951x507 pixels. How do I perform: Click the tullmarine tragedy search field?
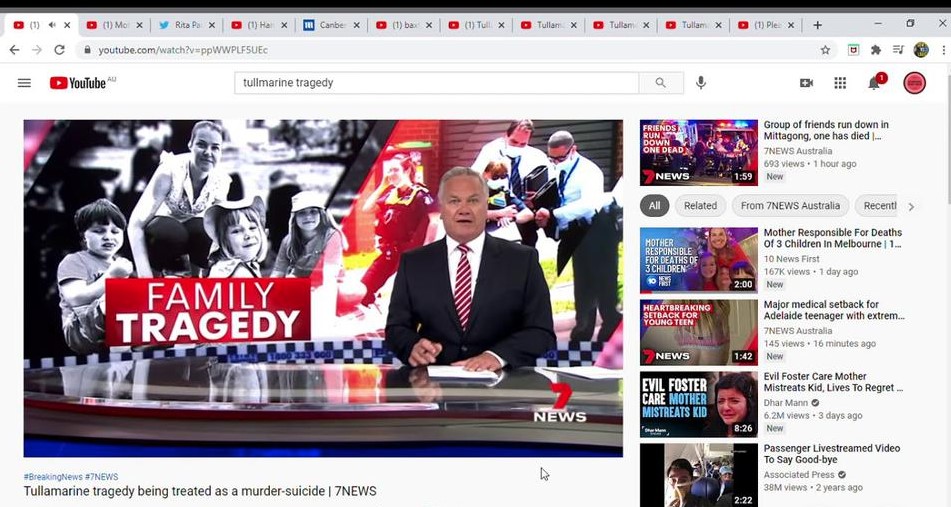[x=437, y=83]
